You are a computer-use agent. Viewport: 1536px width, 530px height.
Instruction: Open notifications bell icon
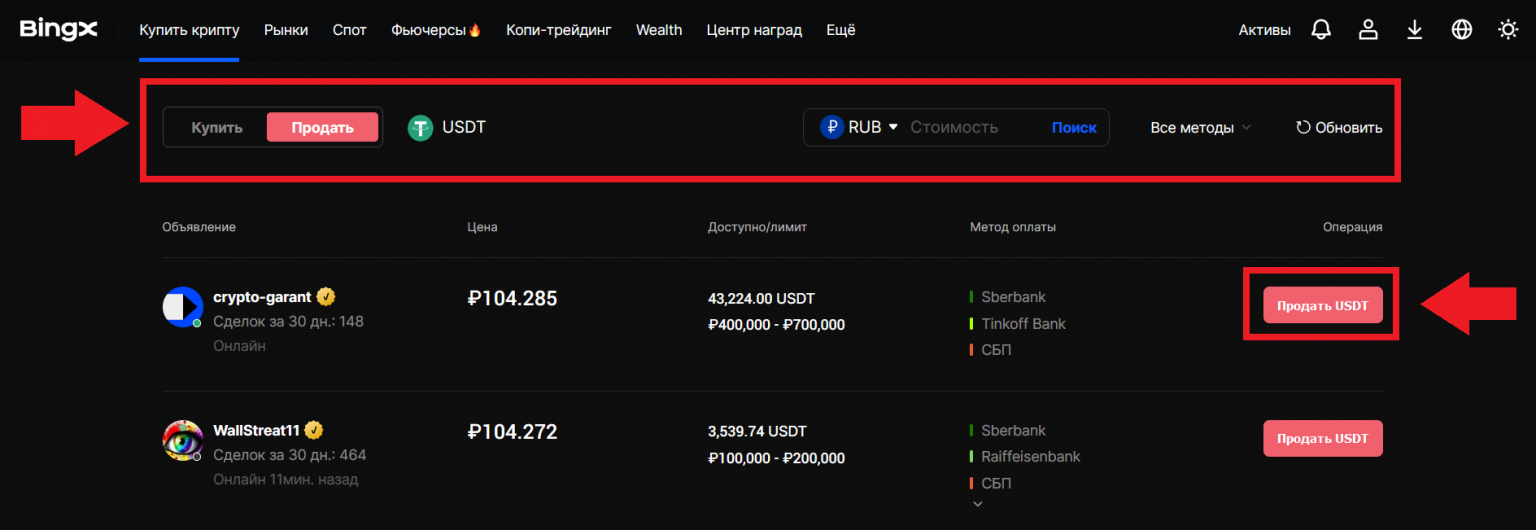(x=1321, y=30)
